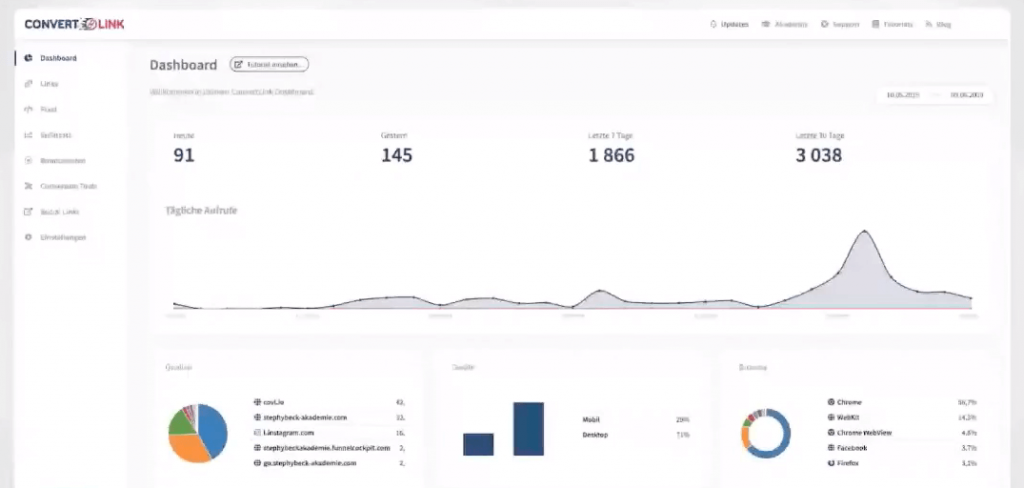Click the Chrome browser icon in list
Image resolution: width=1024 pixels, height=488 pixels.
pos(831,401)
